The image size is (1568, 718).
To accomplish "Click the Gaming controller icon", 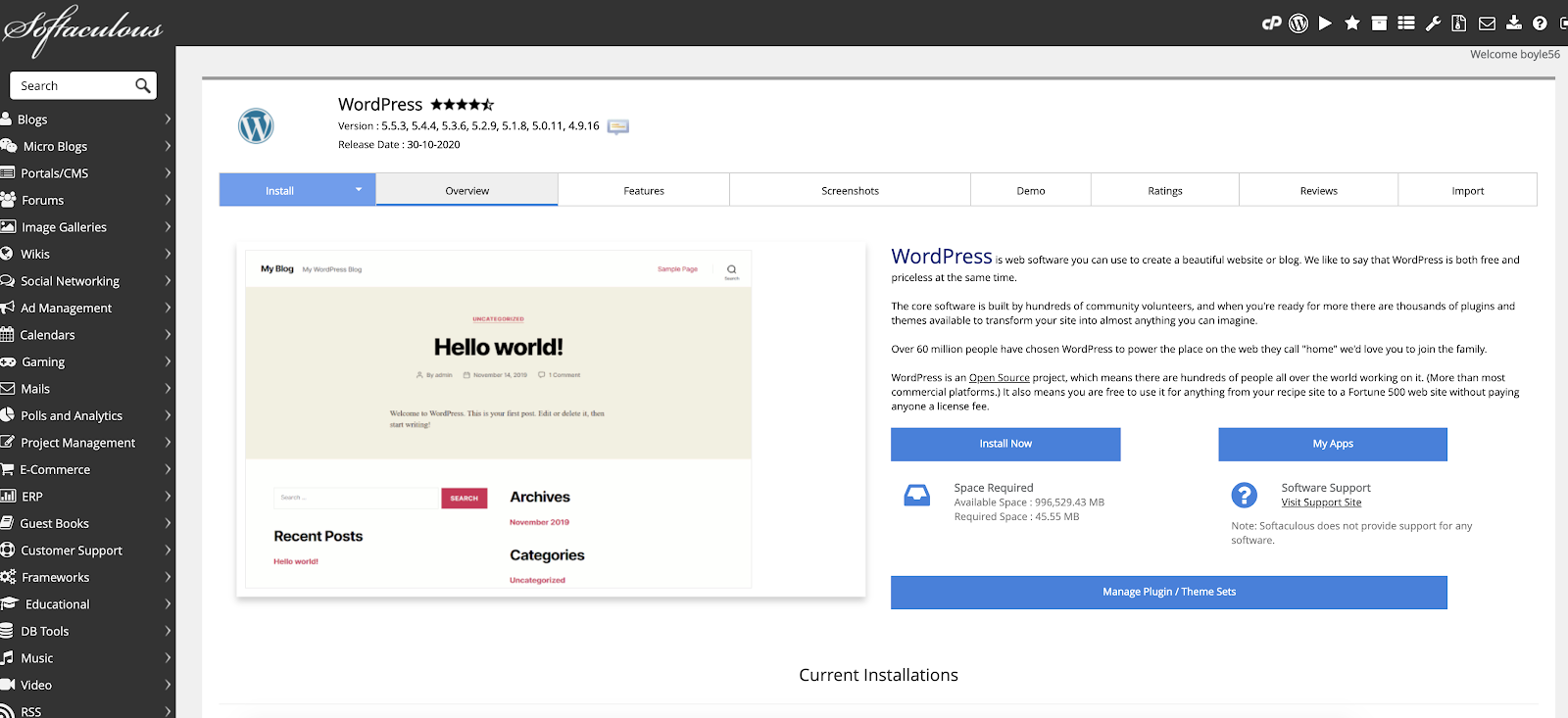I will (8, 361).
